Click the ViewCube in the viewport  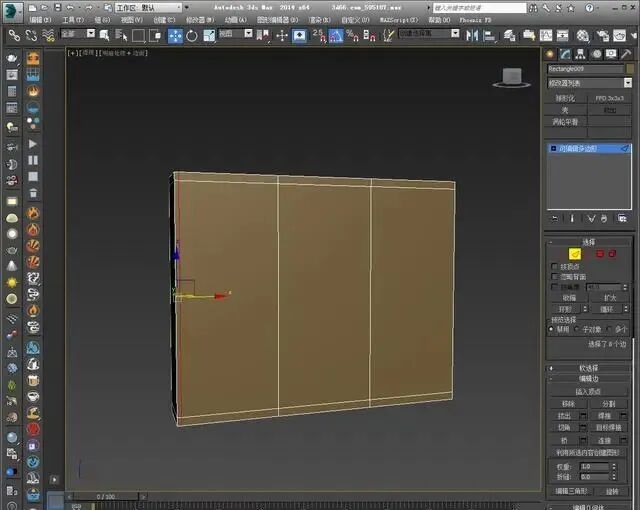pos(512,78)
